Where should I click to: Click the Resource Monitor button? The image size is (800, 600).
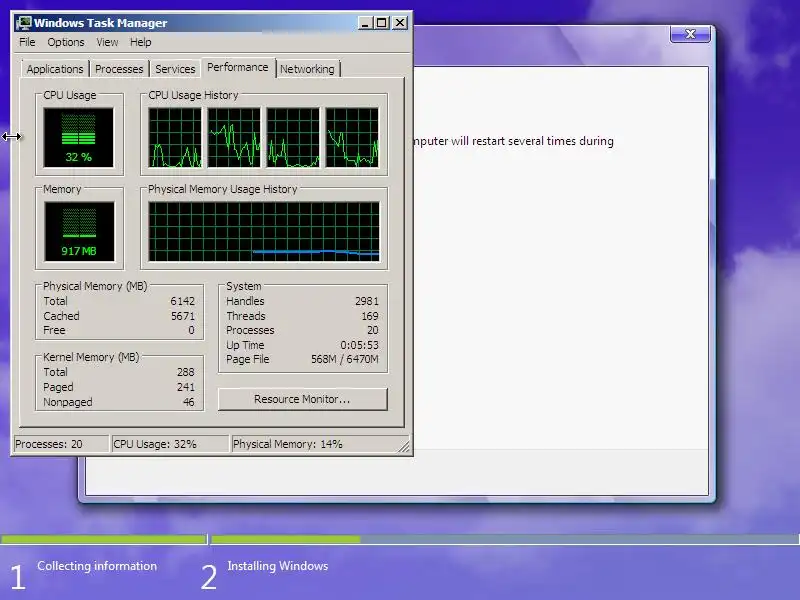303,399
